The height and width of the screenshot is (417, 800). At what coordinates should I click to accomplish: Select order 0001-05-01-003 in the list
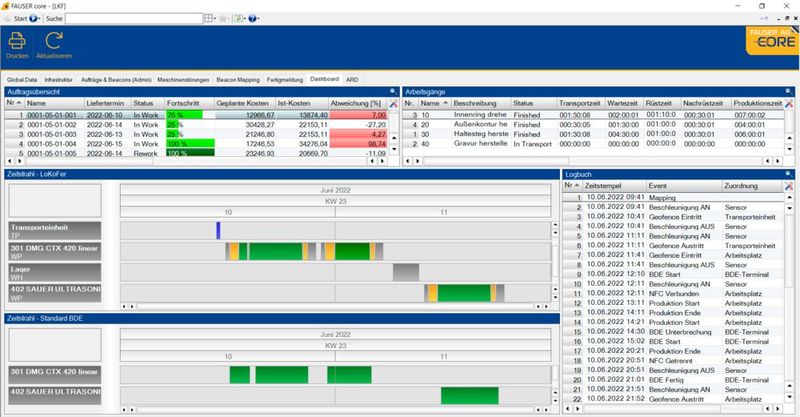click(52, 134)
